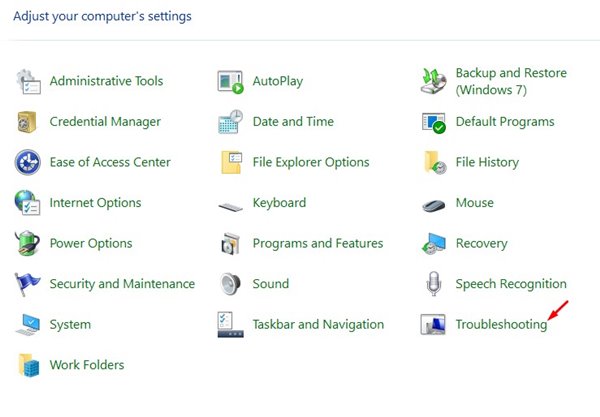The width and height of the screenshot is (600, 417).
Task: Open File Explorer Options link
Action: click(311, 162)
